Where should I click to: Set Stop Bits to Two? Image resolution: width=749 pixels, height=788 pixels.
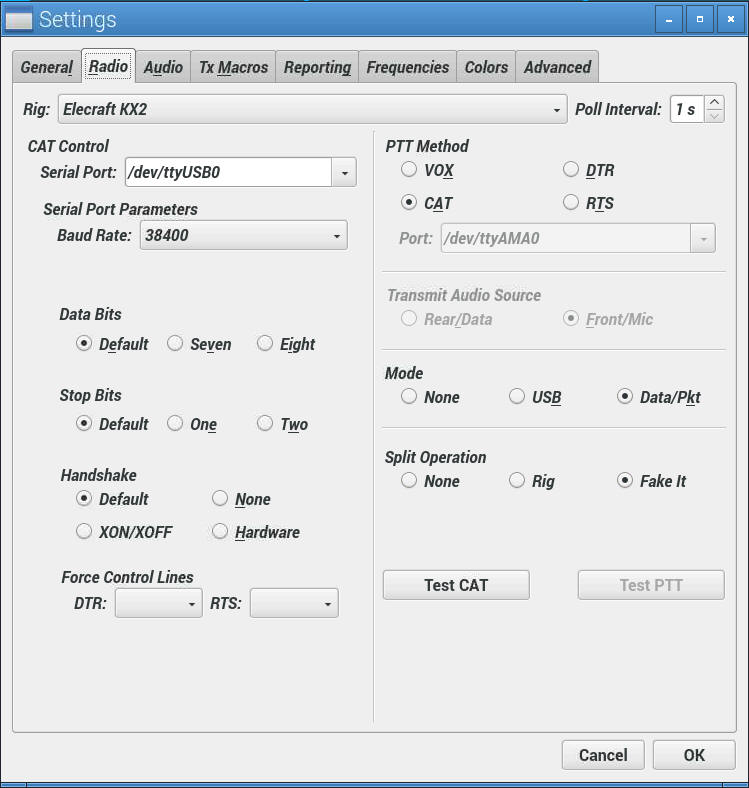click(265, 424)
